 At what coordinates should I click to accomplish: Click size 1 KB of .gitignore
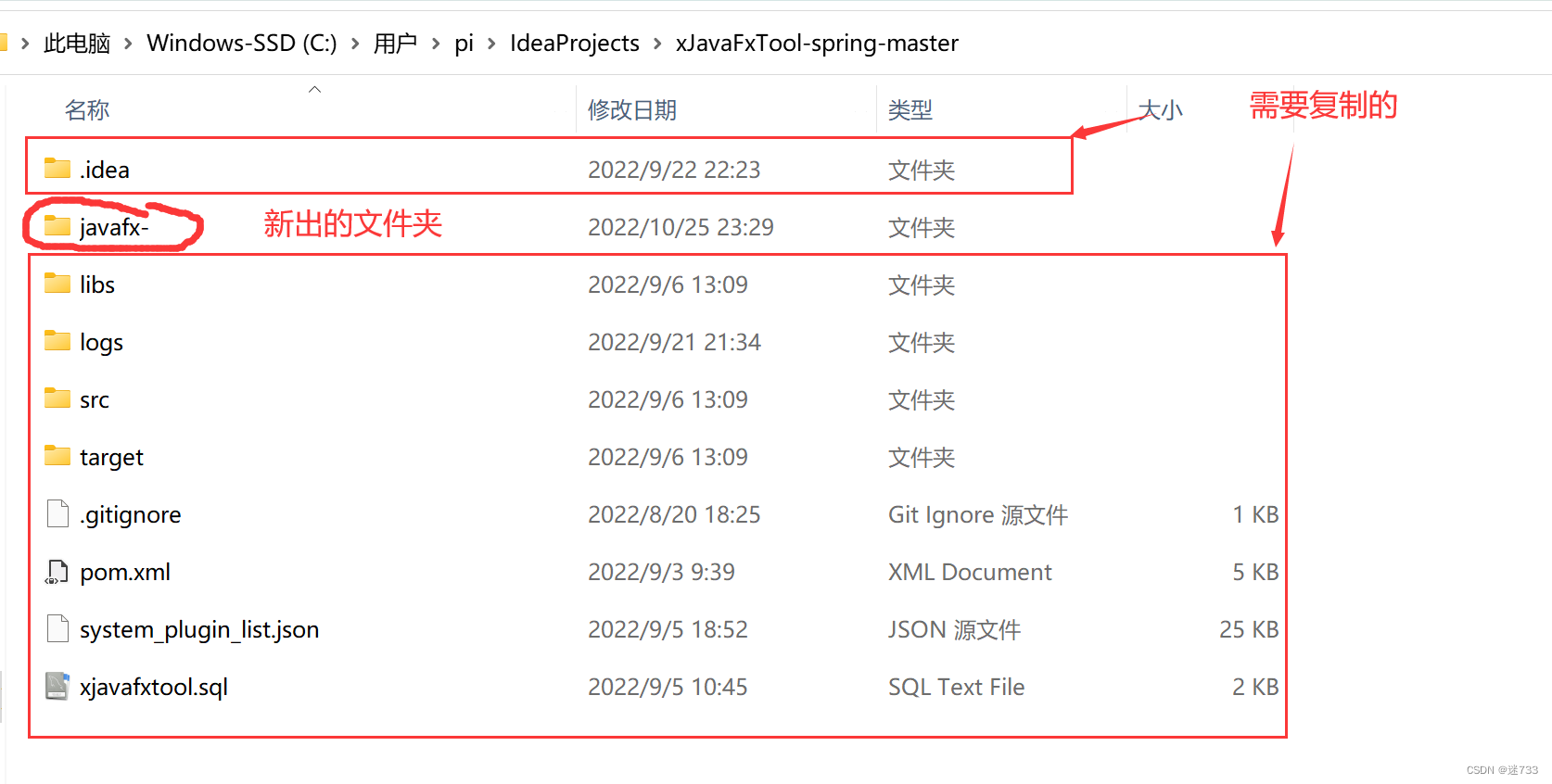[1255, 515]
